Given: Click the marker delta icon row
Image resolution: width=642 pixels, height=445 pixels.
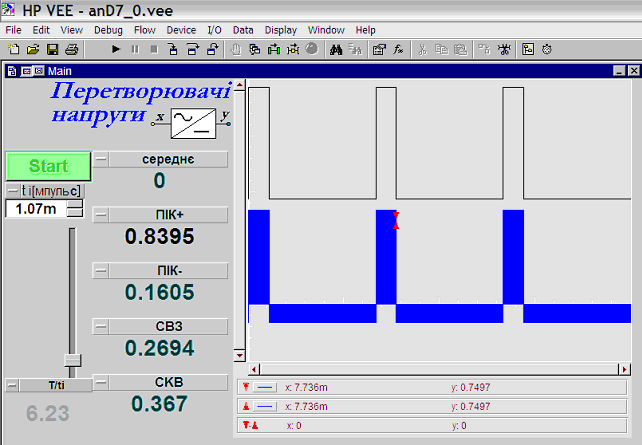Looking at the screenshot, I should tap(432, 426).
